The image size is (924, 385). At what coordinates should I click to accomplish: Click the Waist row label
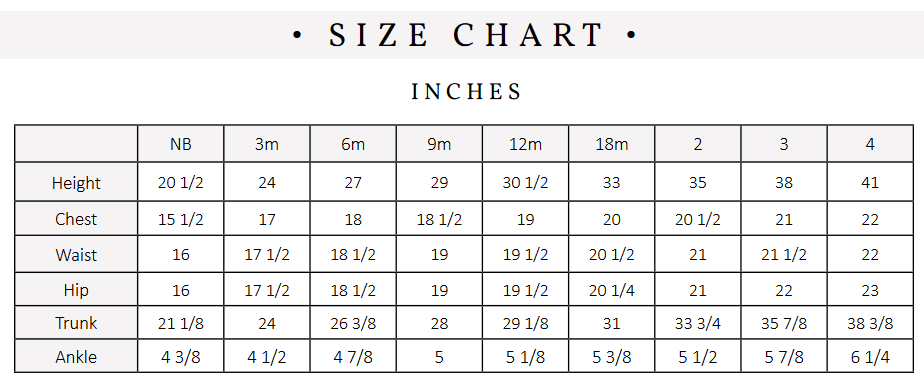(x=76, y=255)
